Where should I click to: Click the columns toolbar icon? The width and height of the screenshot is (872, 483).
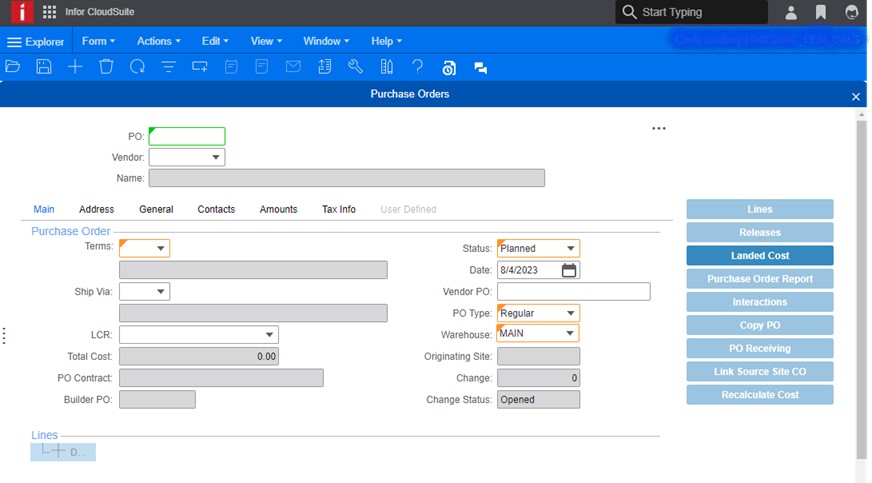(387, 67)
